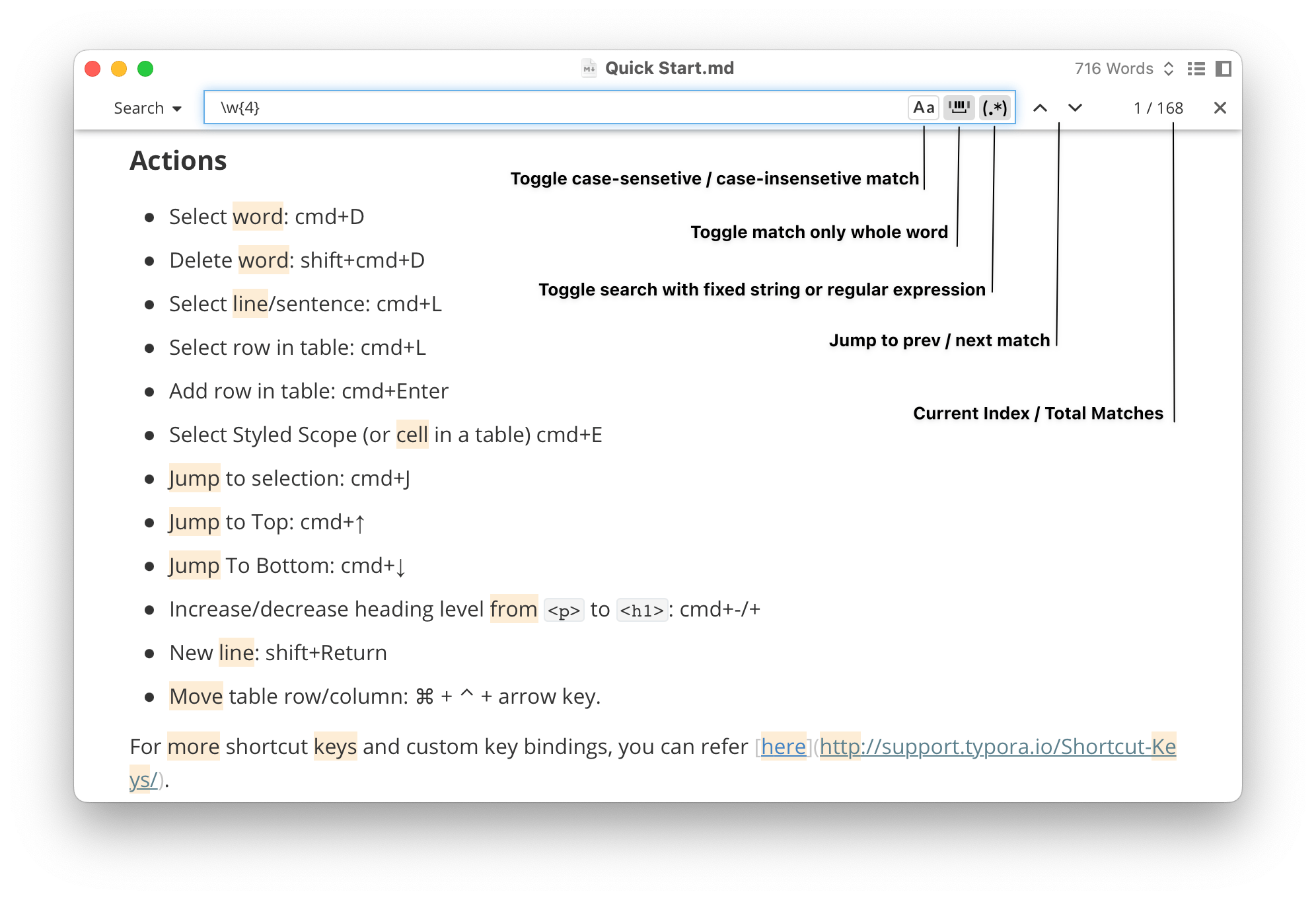Click the '1 / 168' match counter
1316x900 pixels.
1158,108
